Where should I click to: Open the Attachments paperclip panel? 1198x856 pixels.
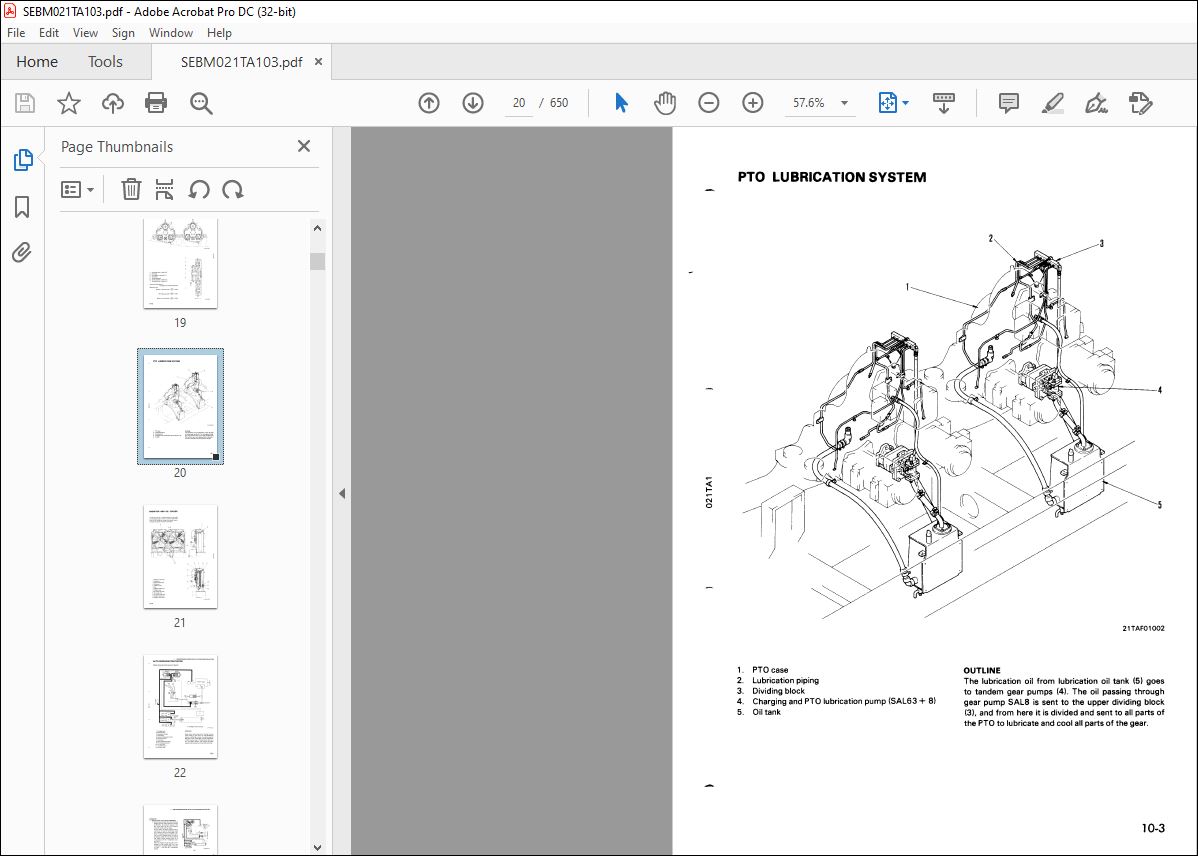[22, 252]
